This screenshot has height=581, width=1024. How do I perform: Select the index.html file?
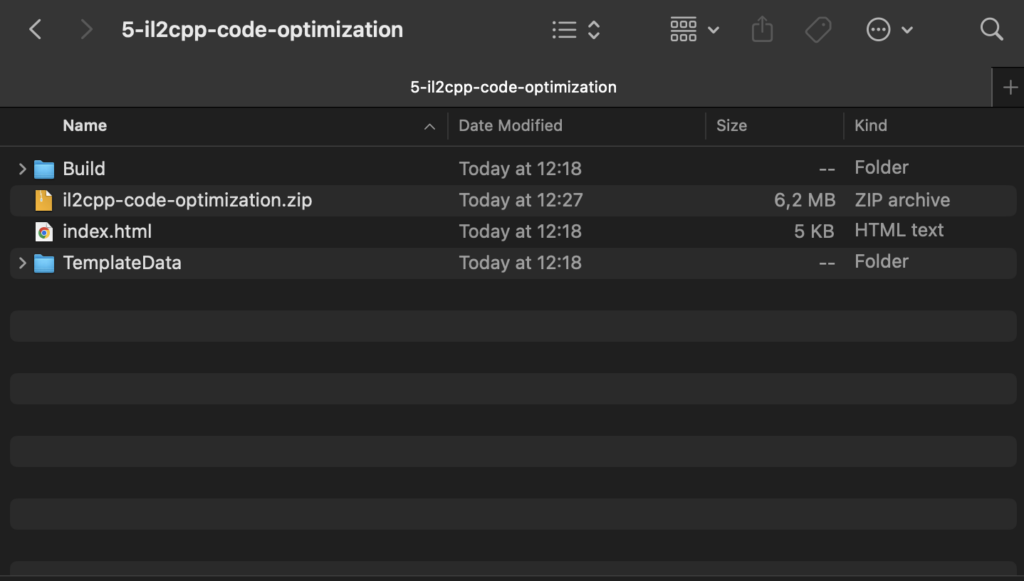107,231
